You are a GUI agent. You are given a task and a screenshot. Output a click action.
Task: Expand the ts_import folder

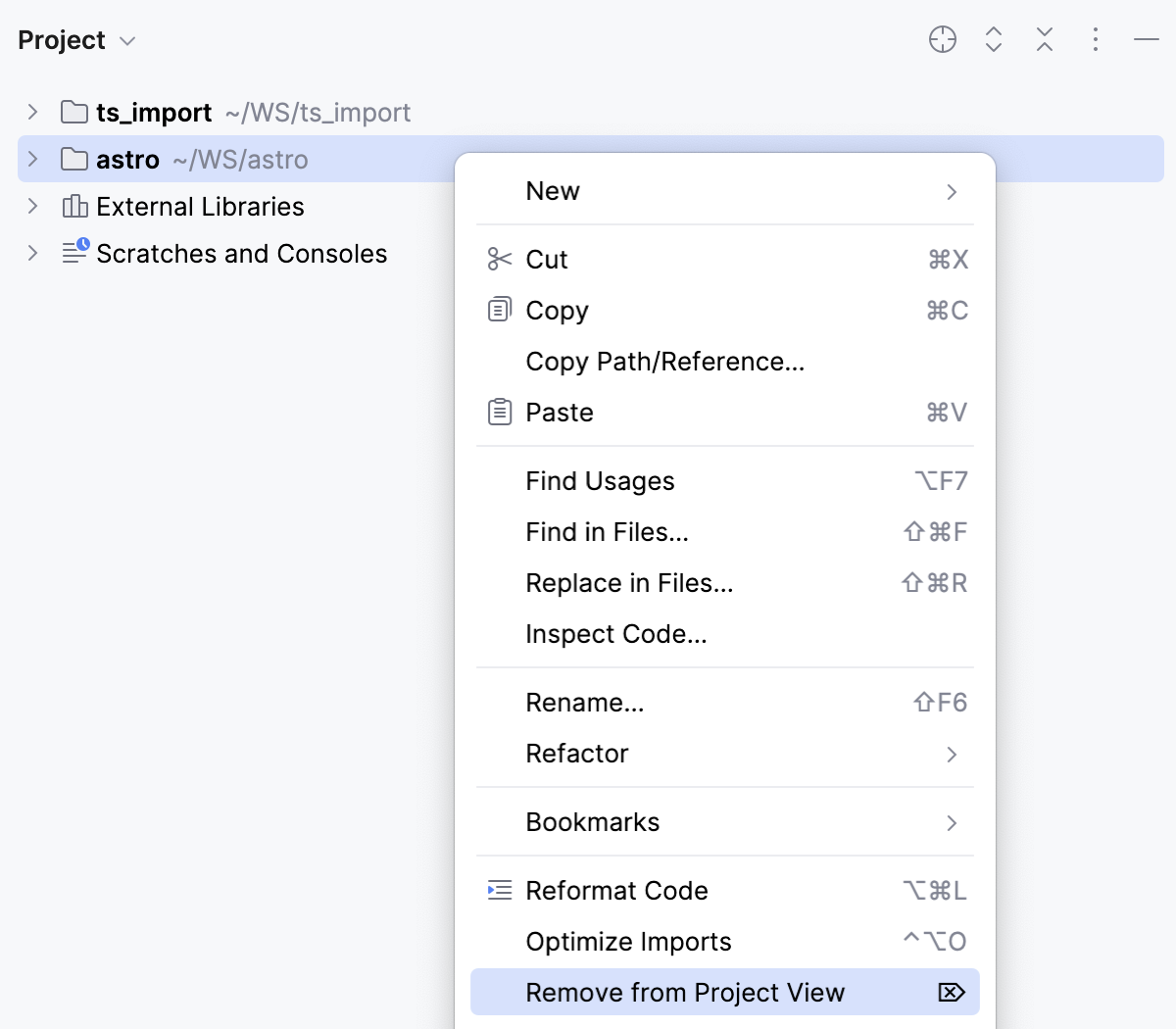click(x=31, y=112)
